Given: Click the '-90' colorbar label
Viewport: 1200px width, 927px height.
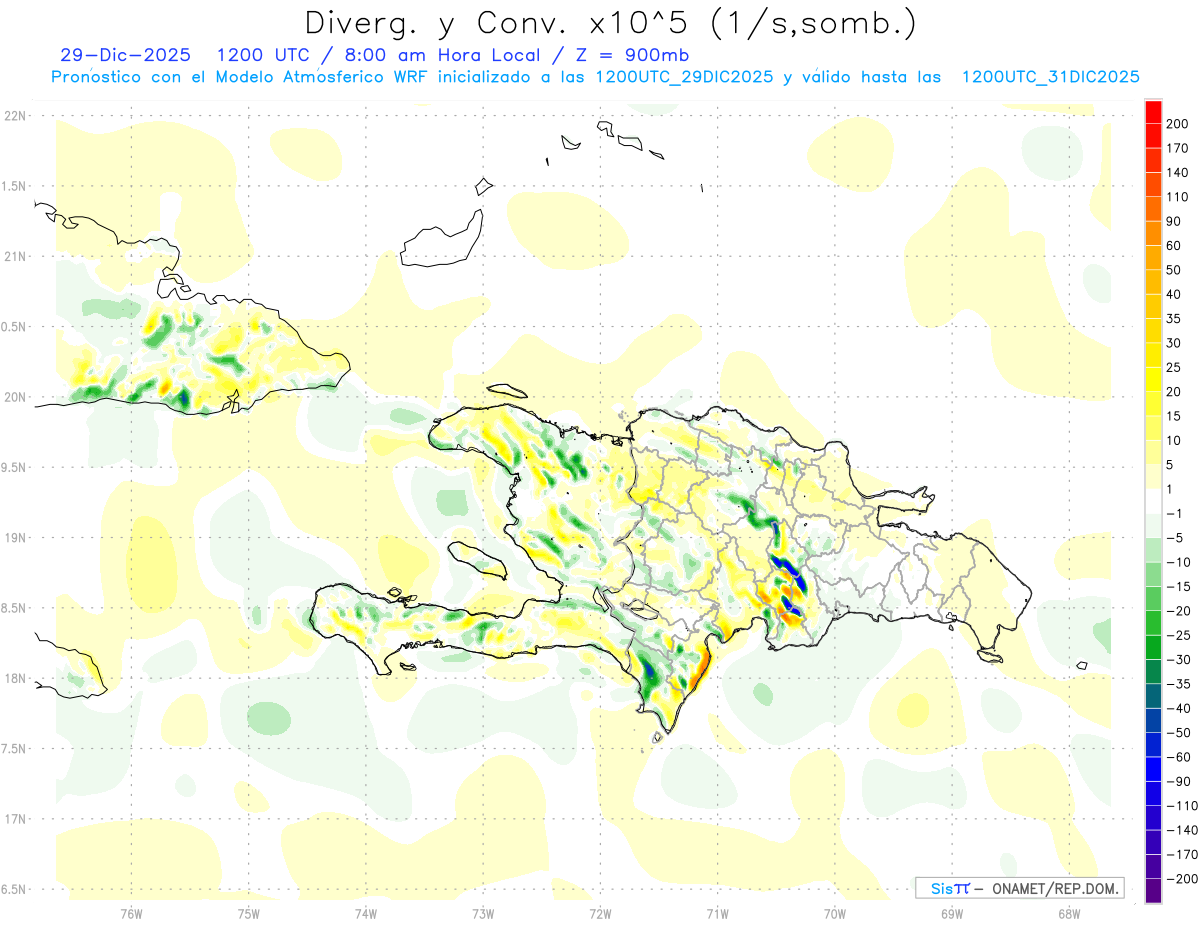Looking at the screenshot, I should (x=1177, y=781).
